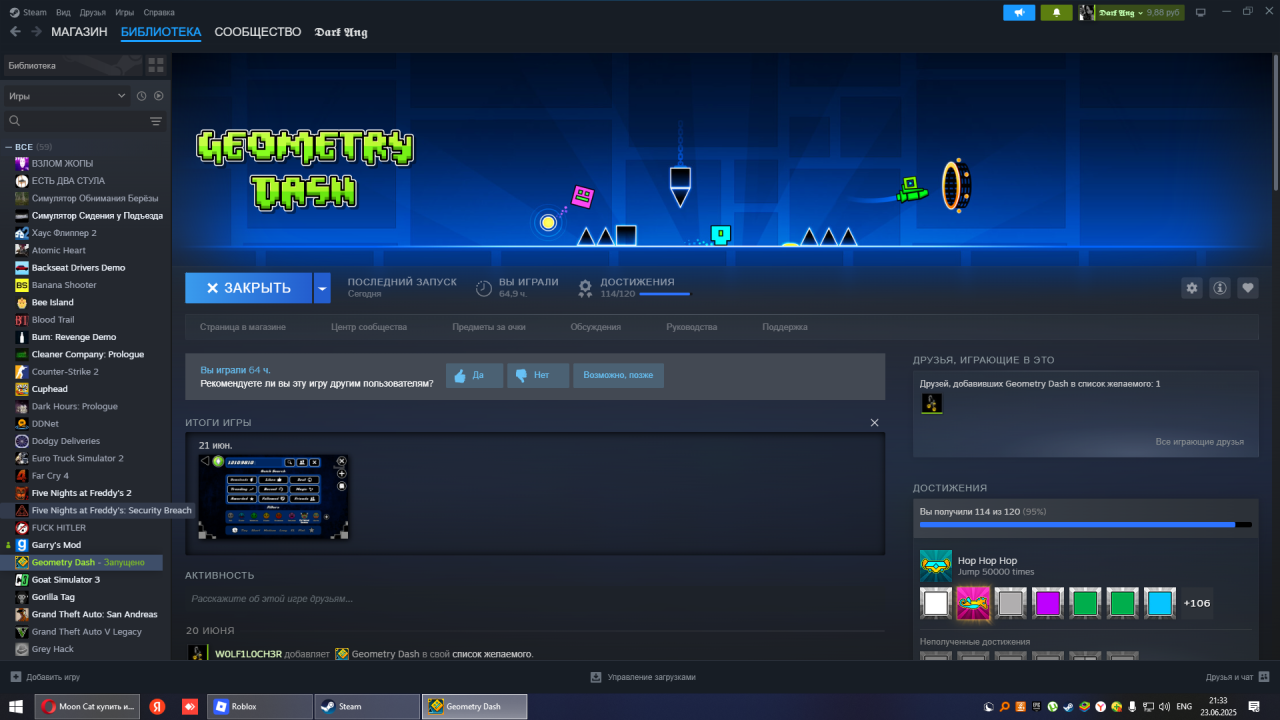Click thumbs-down Нет recommendation button
This screenshot has width=1280, height=720.
point(538,375)
